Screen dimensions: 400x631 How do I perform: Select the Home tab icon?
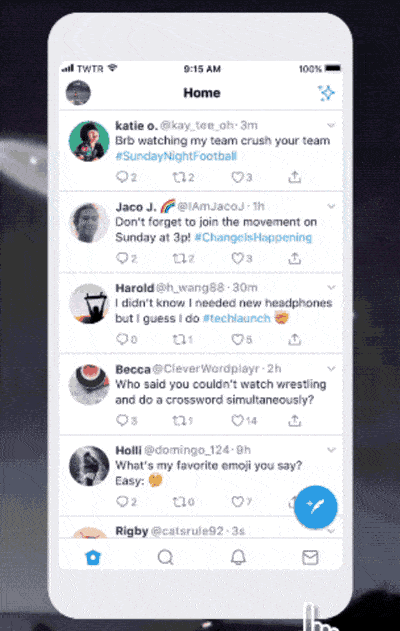93,557
